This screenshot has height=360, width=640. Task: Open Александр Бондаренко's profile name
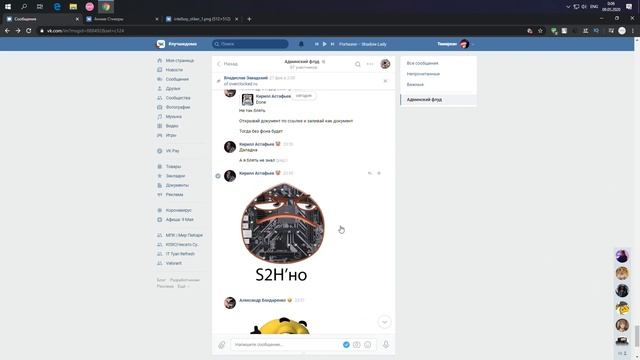pos(262,300)
